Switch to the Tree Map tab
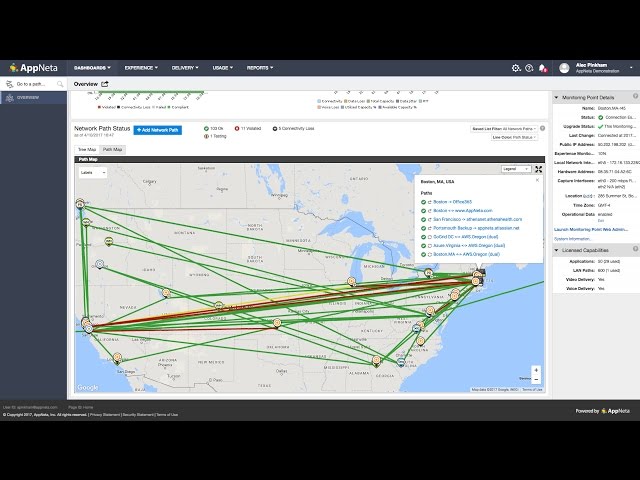640x480 pixels. coord(87,149)
